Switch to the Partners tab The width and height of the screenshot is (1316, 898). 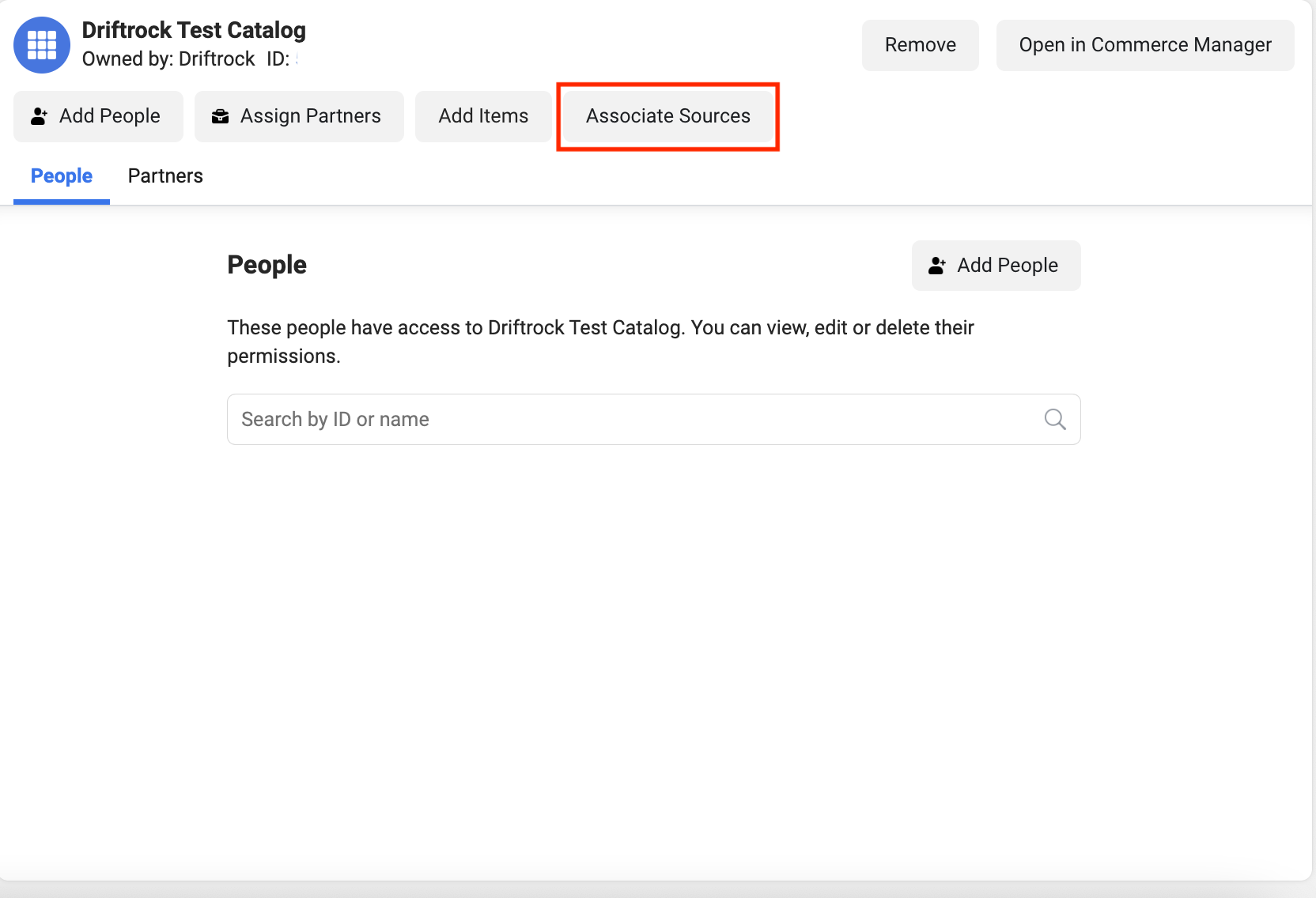[x=165, y=176]
